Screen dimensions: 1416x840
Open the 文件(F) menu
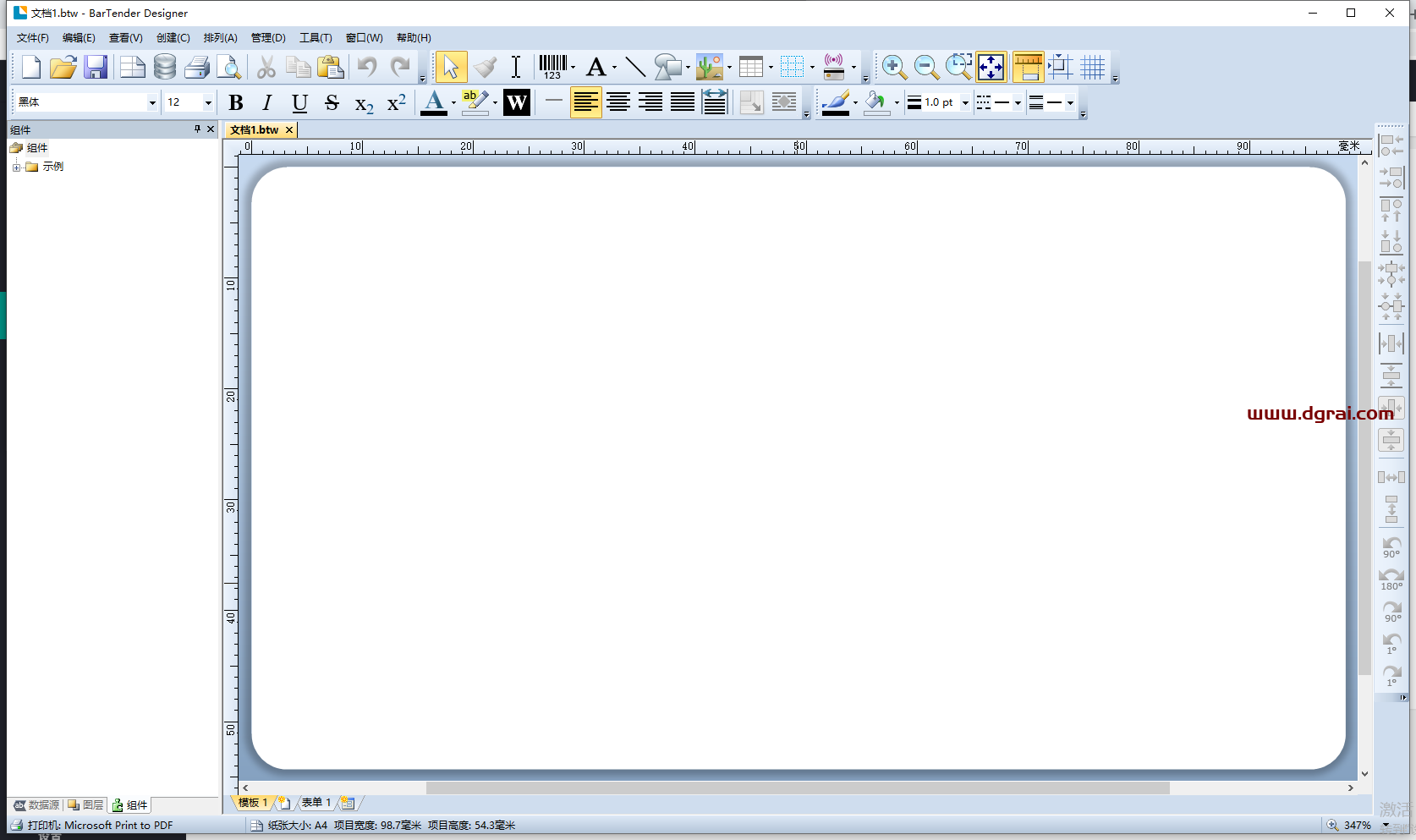pos(33,38)
